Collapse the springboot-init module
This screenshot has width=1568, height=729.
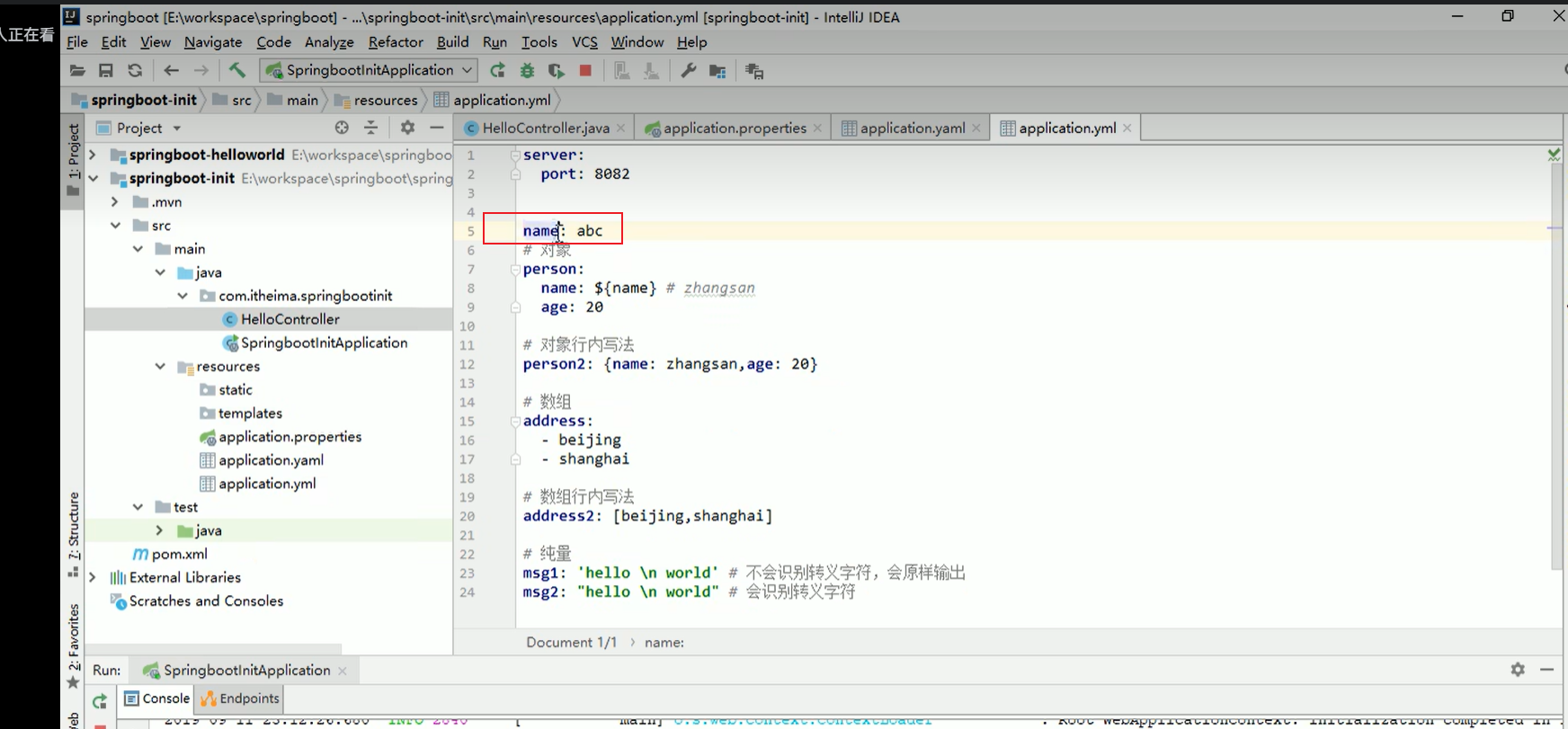93,178
